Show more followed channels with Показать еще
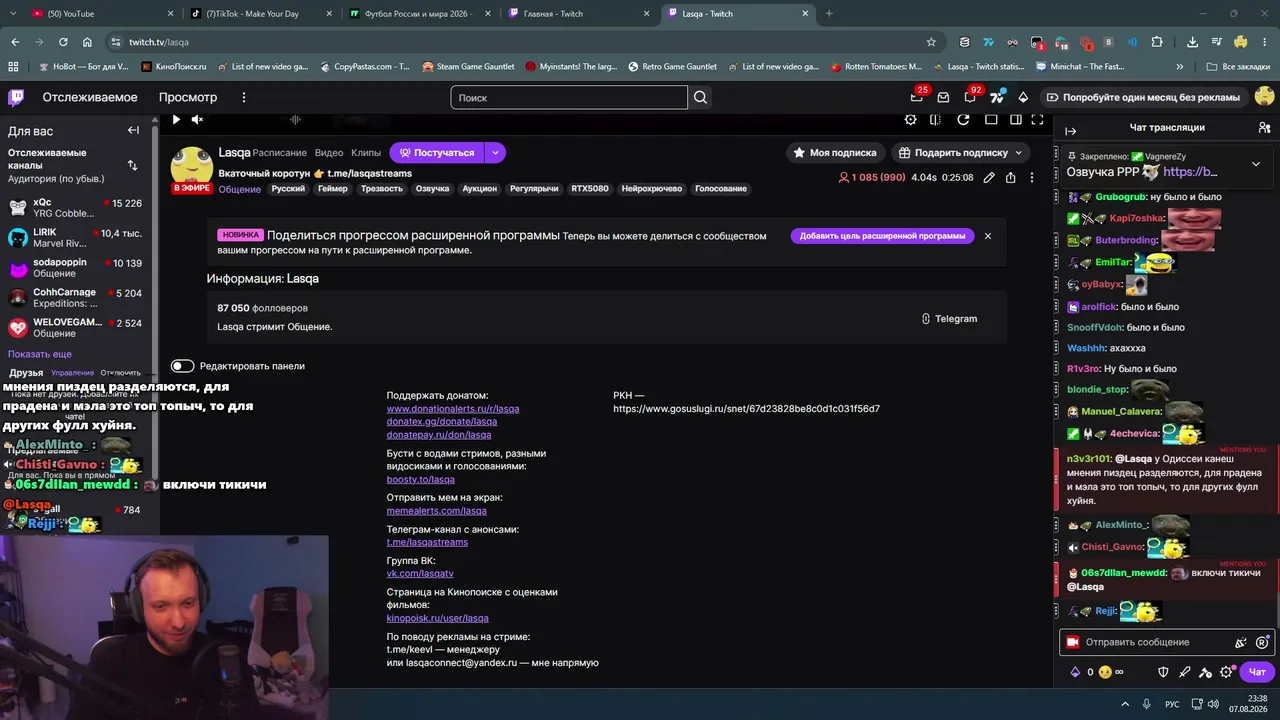 coord(40,354)
